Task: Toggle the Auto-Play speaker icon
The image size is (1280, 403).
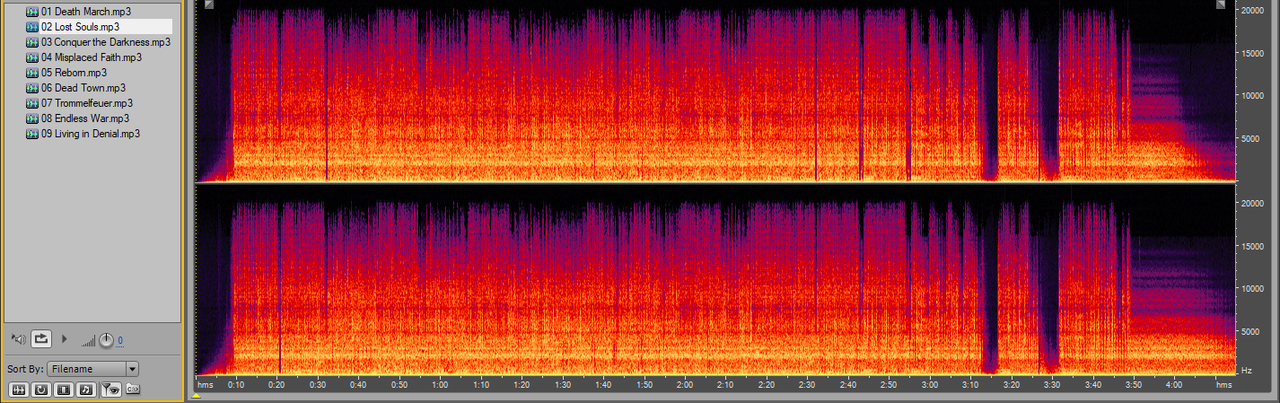Action: [x=18, y=339]
